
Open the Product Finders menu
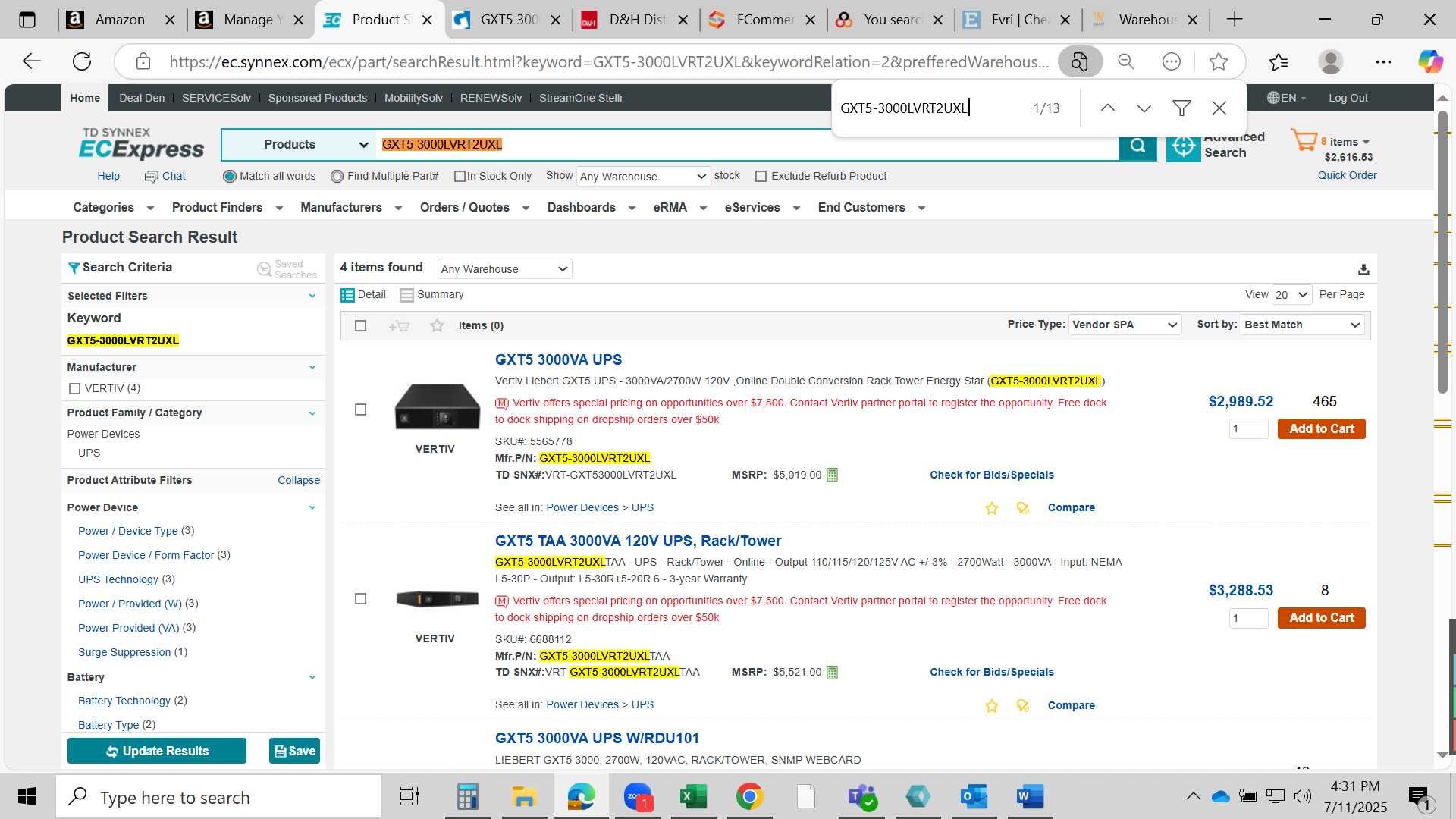pyautogui.click(x=227, y=208)
